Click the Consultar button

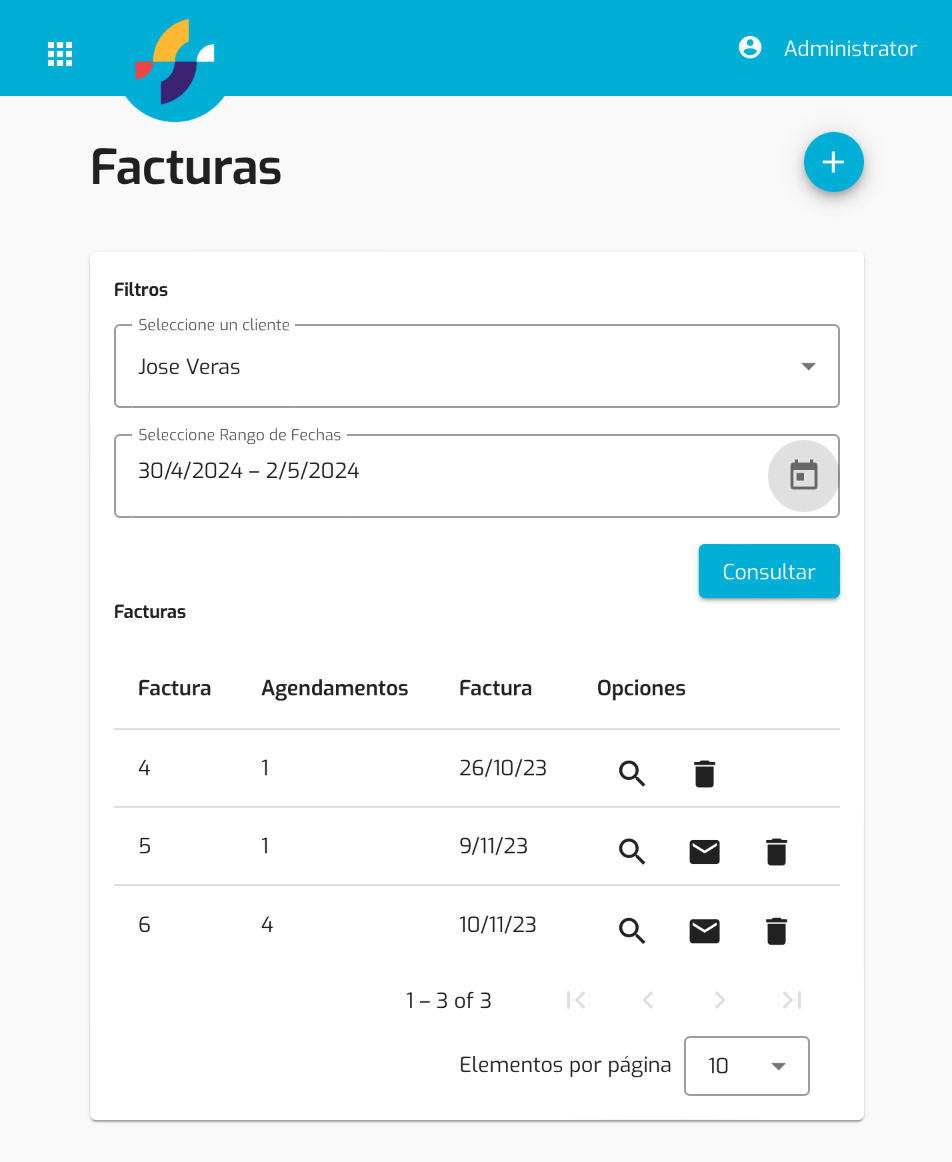[x=769, y=571]
